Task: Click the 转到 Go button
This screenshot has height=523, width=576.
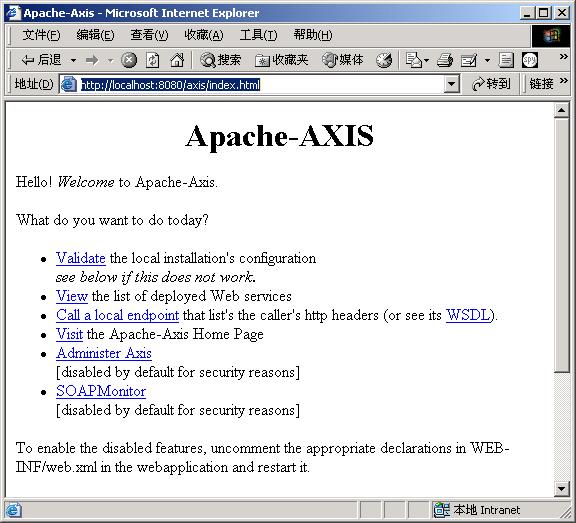Action: [491, 84]
